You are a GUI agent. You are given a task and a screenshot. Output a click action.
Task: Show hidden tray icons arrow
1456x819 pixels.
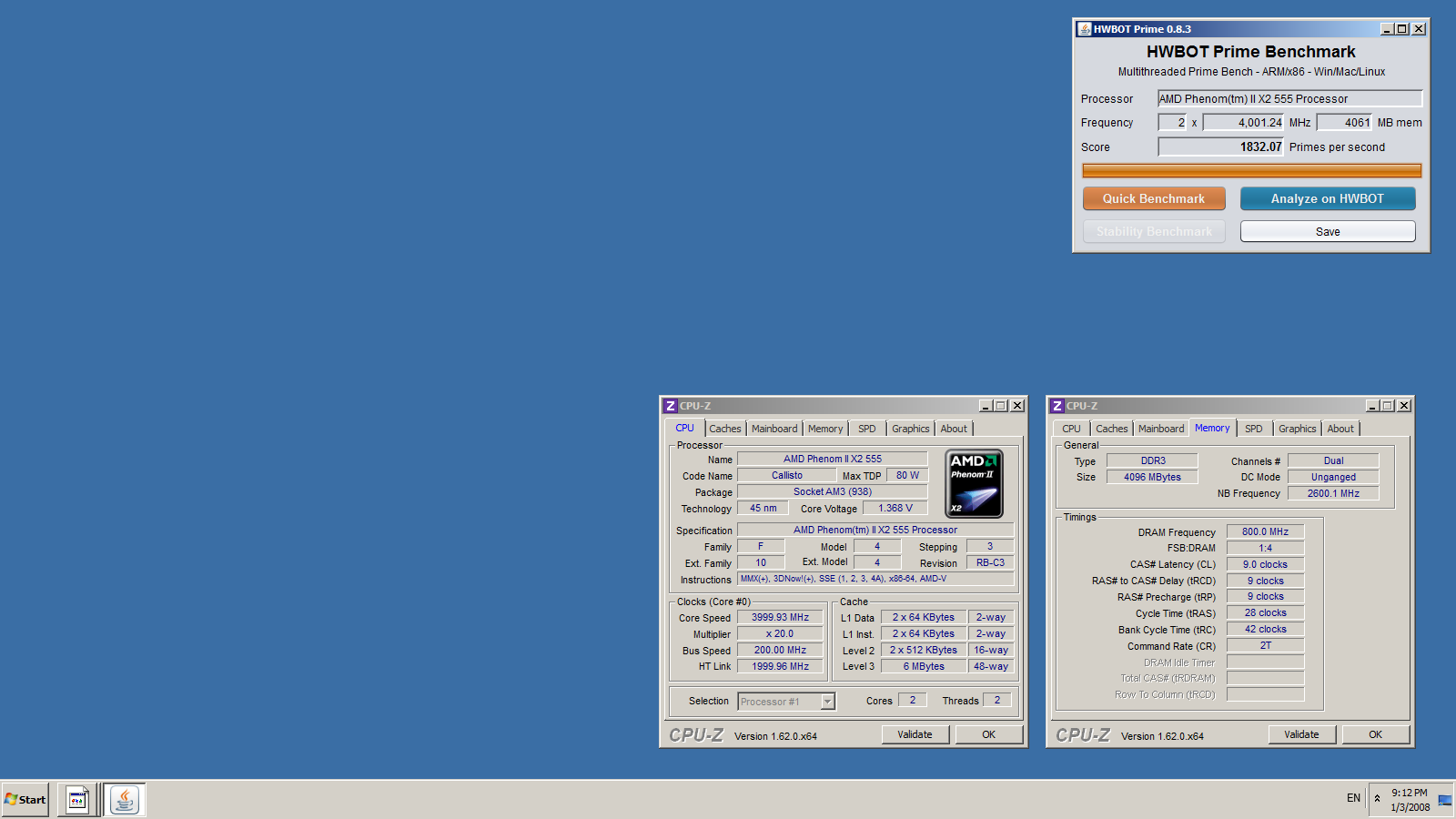click(1377, 799)
